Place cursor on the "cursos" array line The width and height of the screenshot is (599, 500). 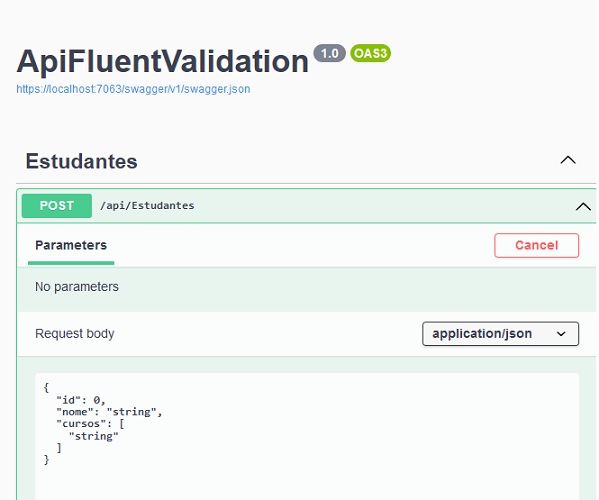pyautogui.click(x=90, y=424)
